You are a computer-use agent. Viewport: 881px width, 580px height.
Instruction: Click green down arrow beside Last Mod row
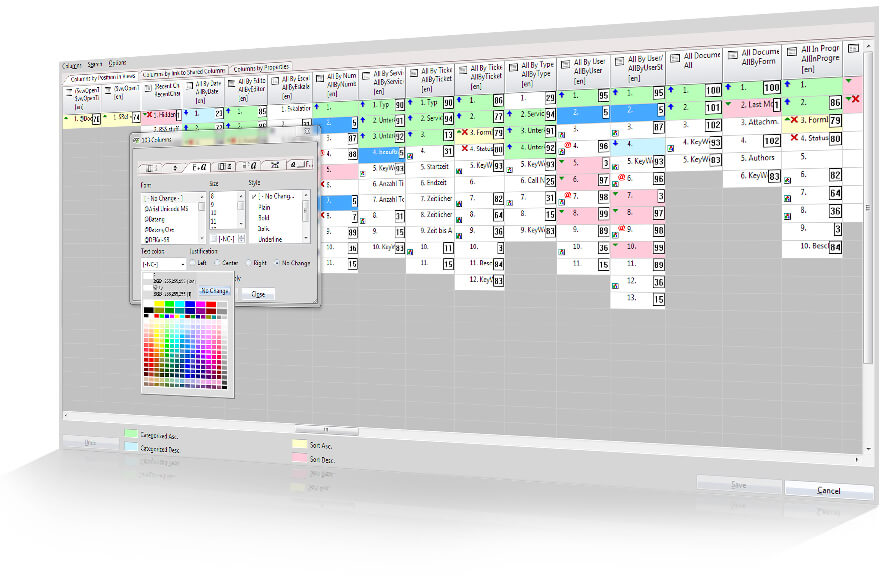(x=728, y=104)
